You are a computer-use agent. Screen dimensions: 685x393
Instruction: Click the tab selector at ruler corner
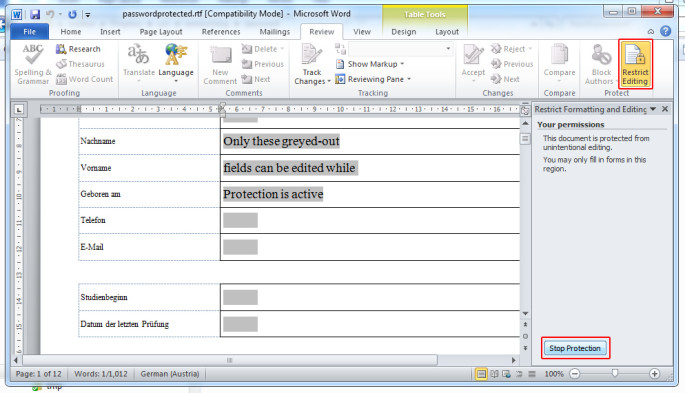19,109
